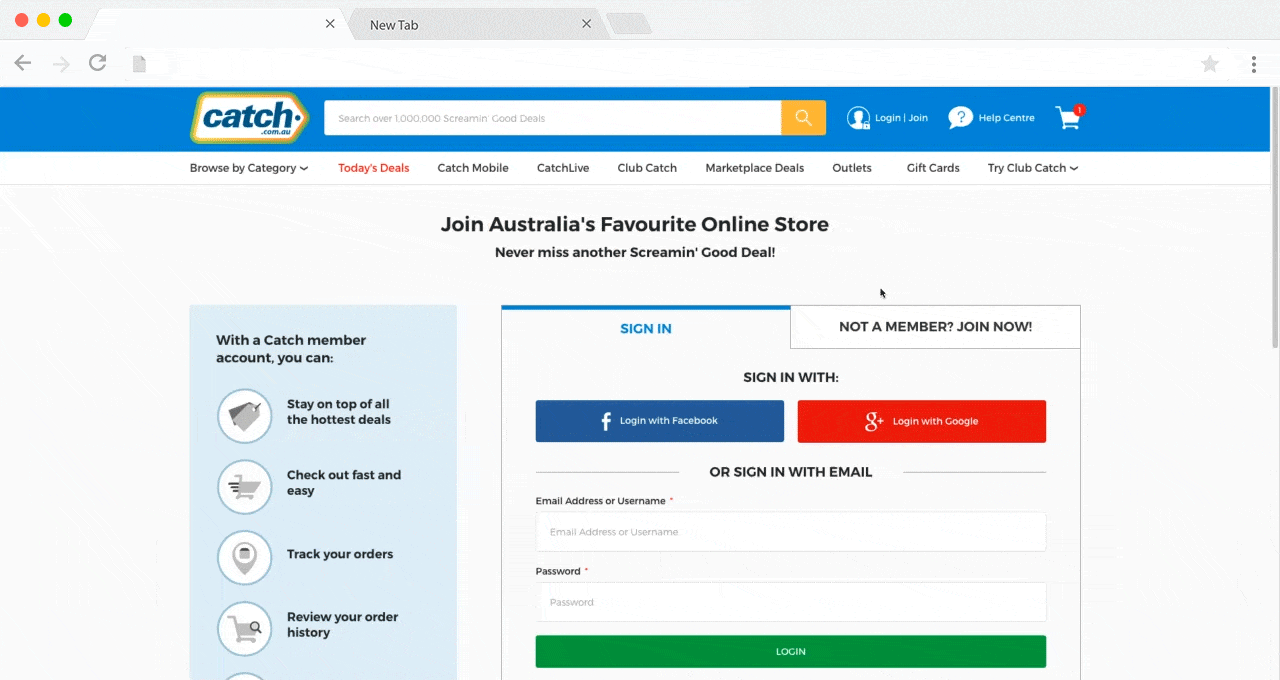Switch to NOT A MEMBER? JOIN NOW! tab

[935, 327]
